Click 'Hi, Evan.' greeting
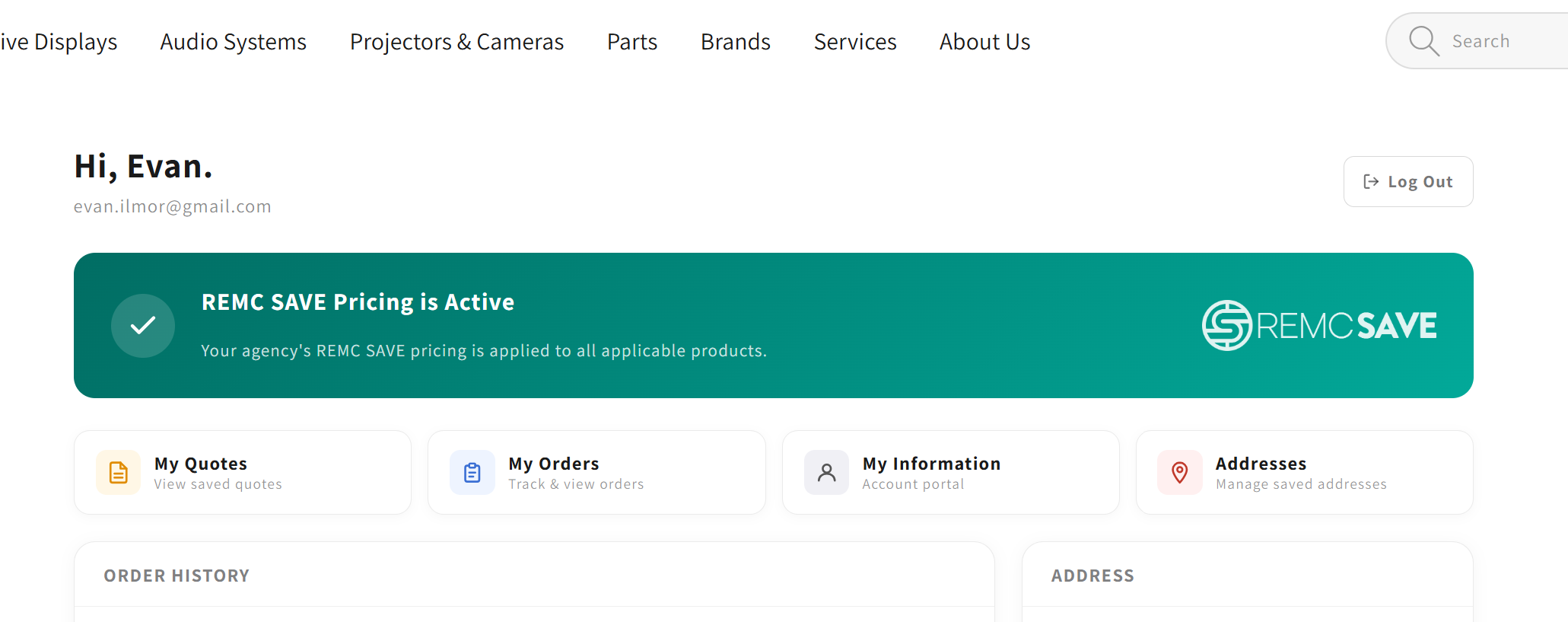The height and width of the screenshot is (622, 1568). pyautogui.click(x=143, y=167)
